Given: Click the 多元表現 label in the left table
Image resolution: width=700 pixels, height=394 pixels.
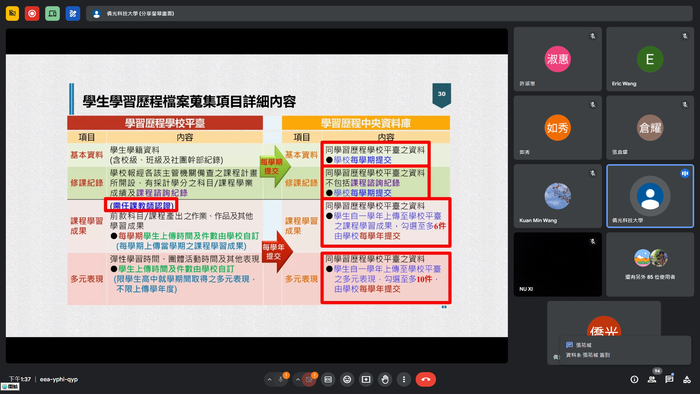Looking at the screenshot, I should 87,279.
